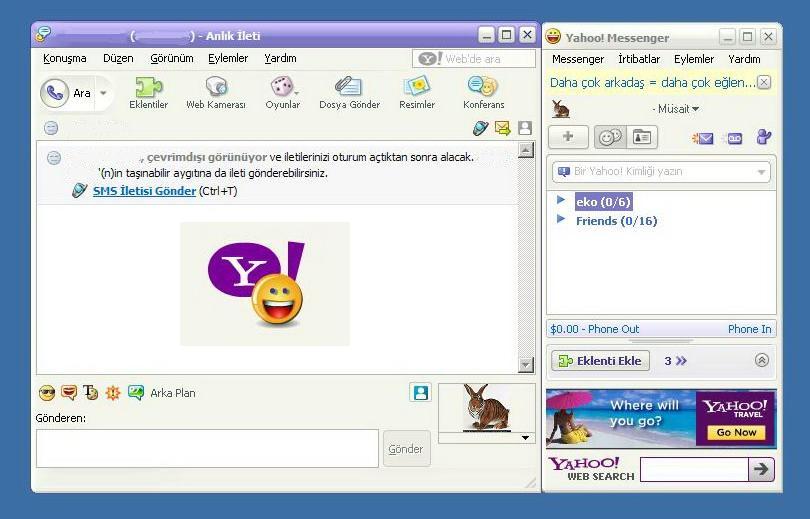
Task: Click the add contact plus button
Action: pyautogui.click(x=568, y=137)
